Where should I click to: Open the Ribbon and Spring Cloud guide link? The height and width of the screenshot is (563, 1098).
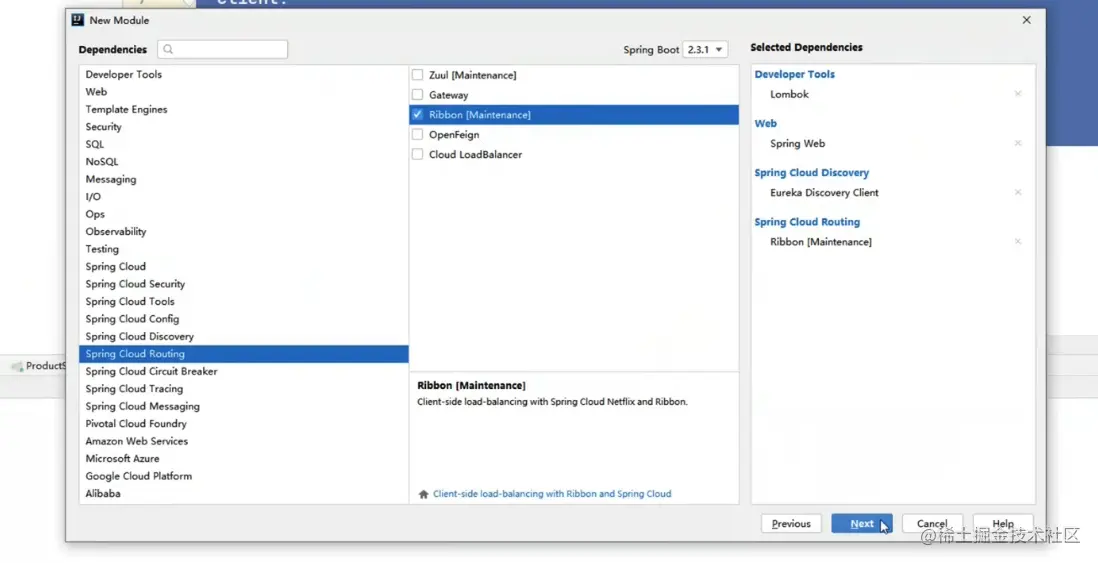click(x=552, y=494)
